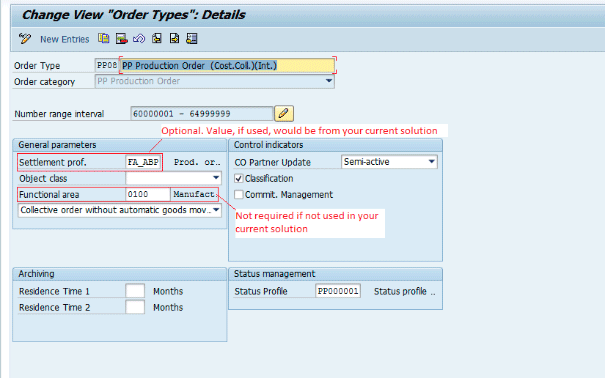
Task: Click the PP08 order type code
Action: [x=106, y=65]
